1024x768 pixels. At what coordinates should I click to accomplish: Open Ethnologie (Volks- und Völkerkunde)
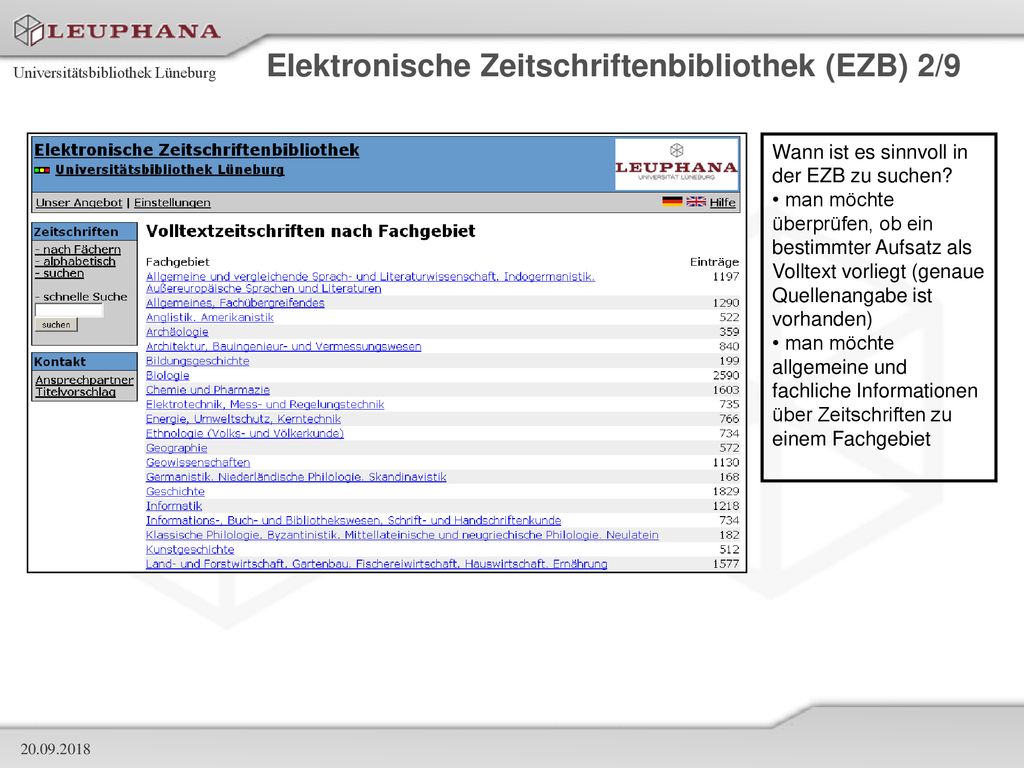coord(244,433)
